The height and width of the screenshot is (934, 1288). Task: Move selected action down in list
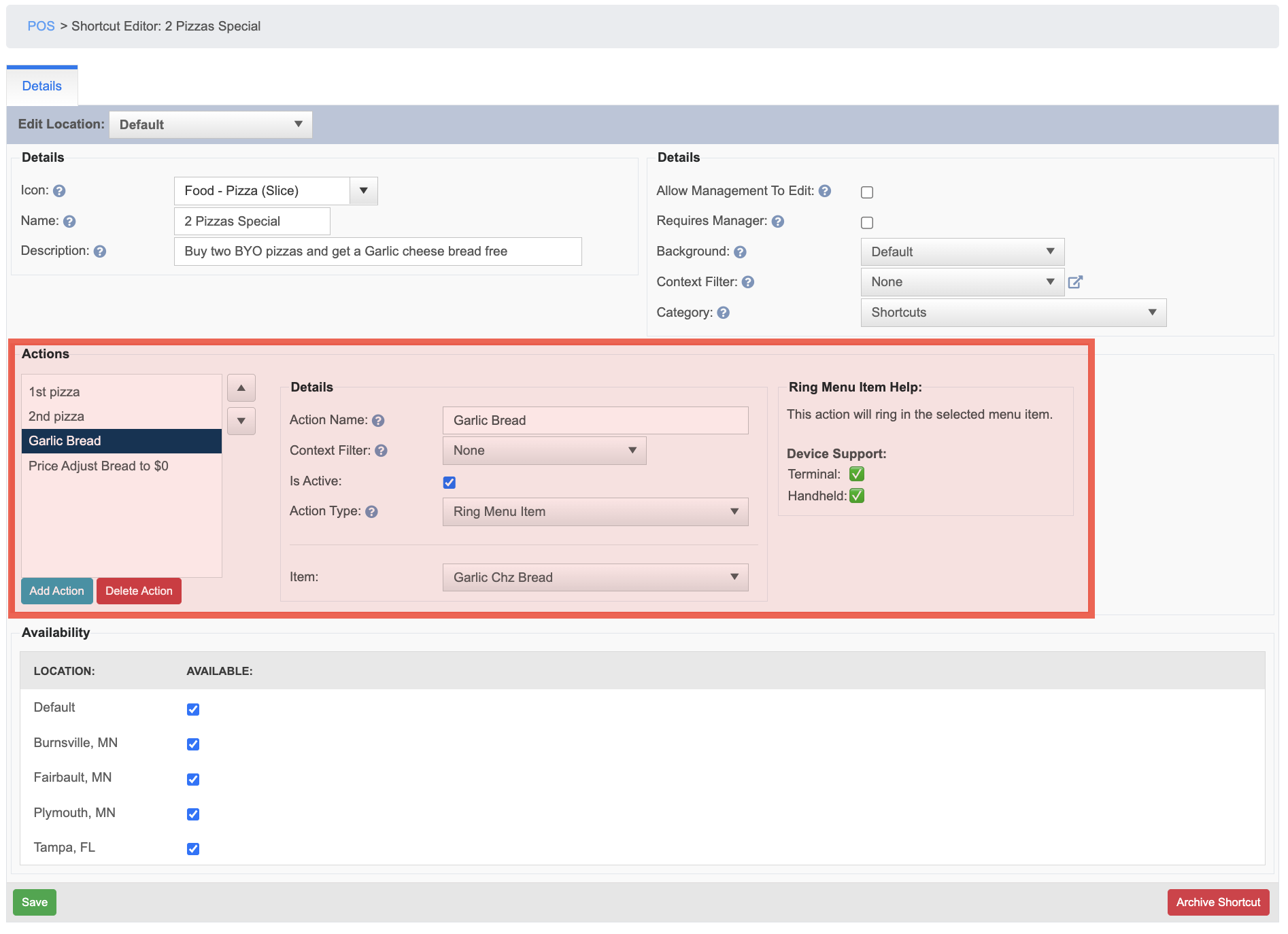click(x=241, y=421)
